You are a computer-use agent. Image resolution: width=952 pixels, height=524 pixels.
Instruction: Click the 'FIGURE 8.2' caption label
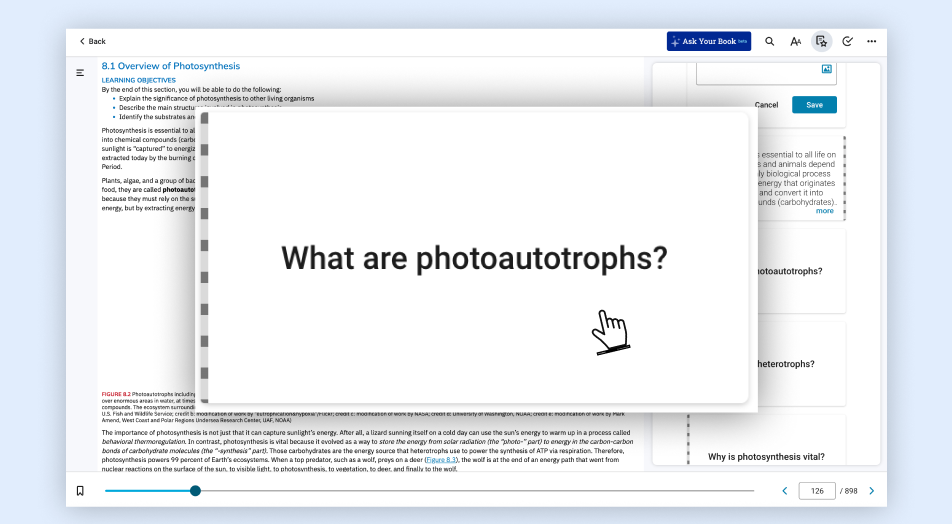pyautogui.click(x=116, y=394)
